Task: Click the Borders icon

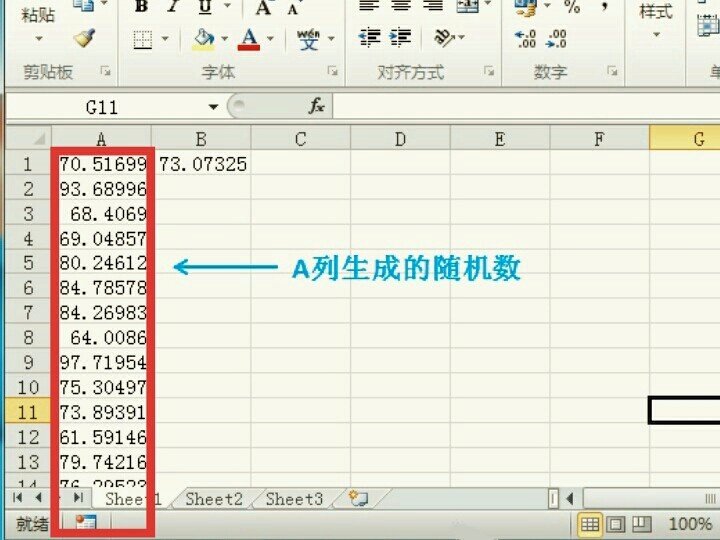Action: pyautogui.click(x=143, y=39)
